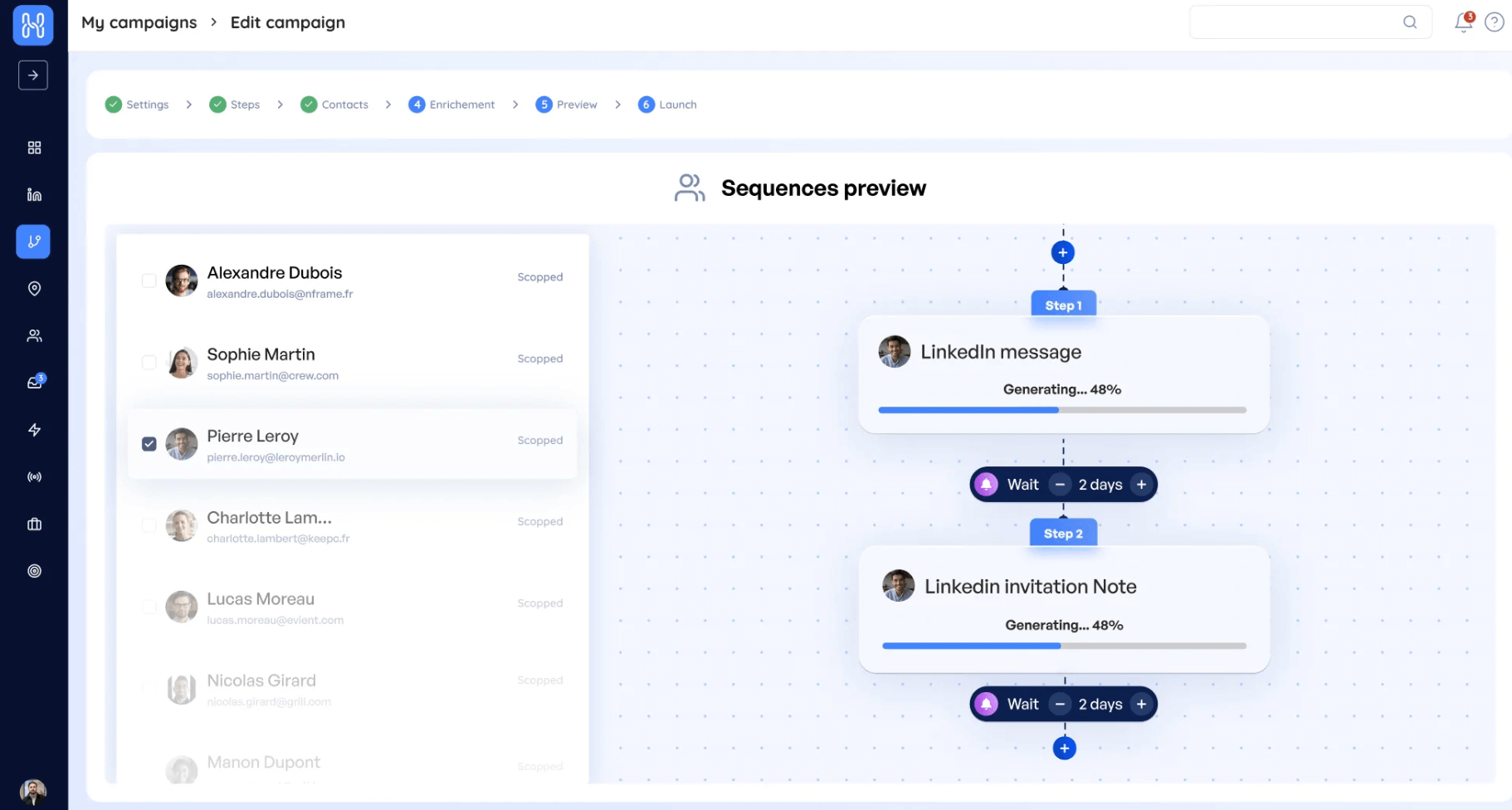Click the LinkedIn message progress bar
The height and width of the screenshot is (810, 1512).
[1061, 410]
